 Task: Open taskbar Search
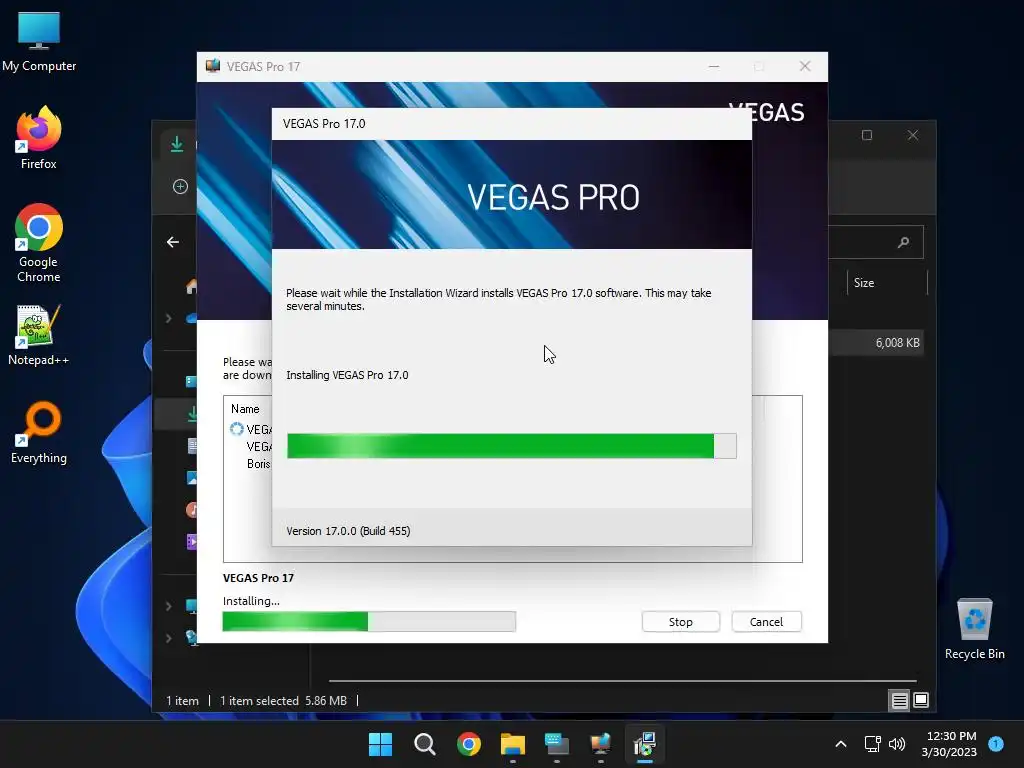(424, 744)
